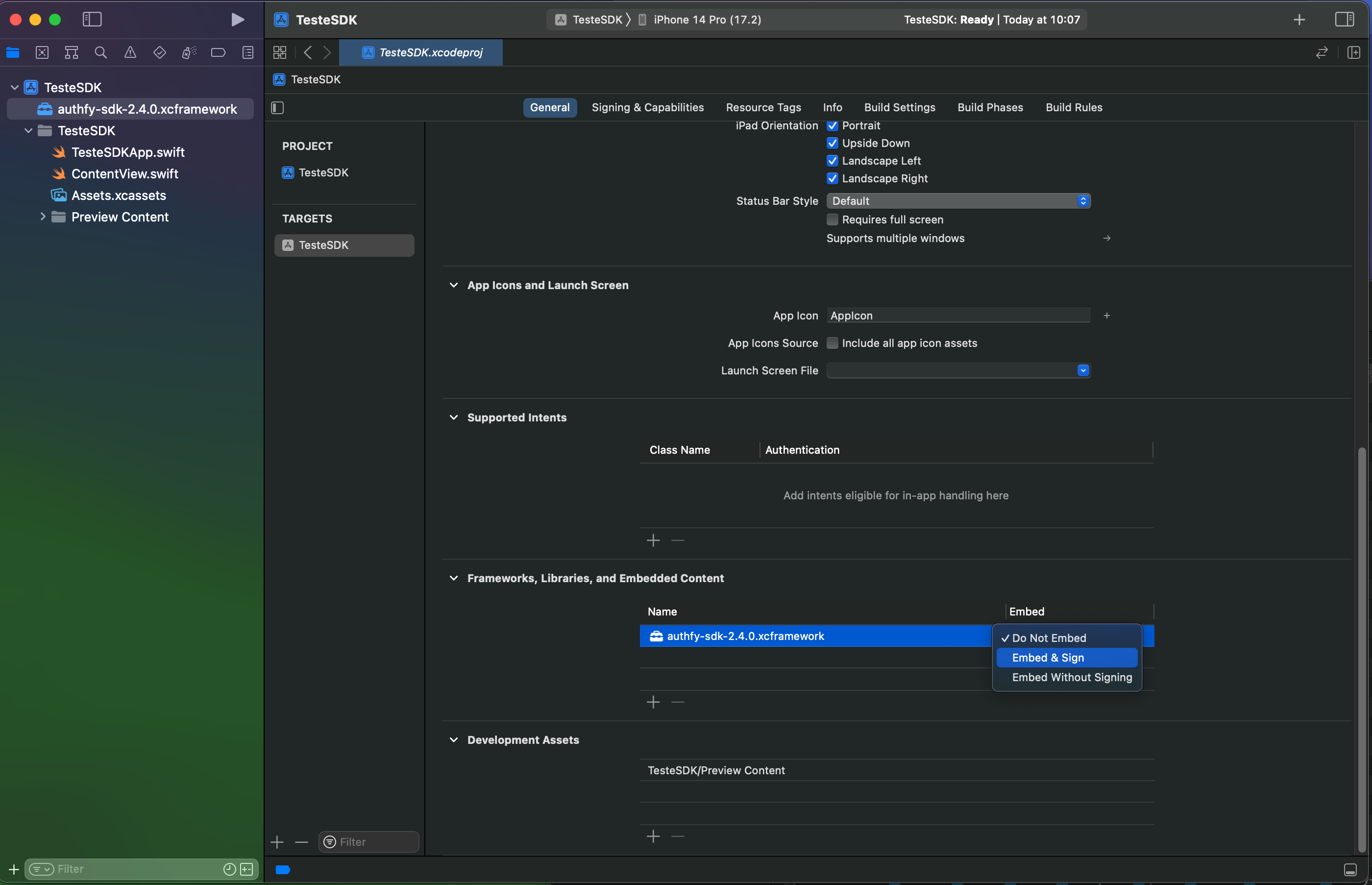Switch to Signing & Capabilities tab

(647, 107)
